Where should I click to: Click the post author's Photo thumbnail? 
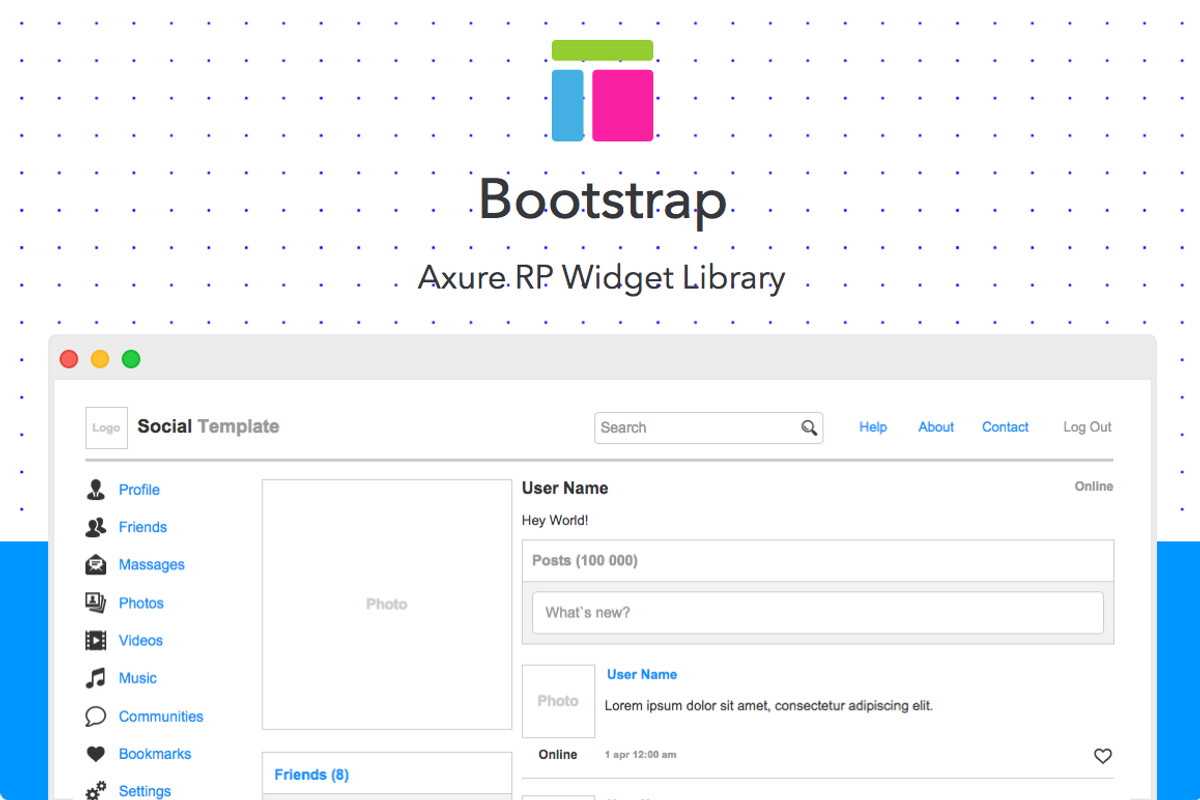pos(558,701)
